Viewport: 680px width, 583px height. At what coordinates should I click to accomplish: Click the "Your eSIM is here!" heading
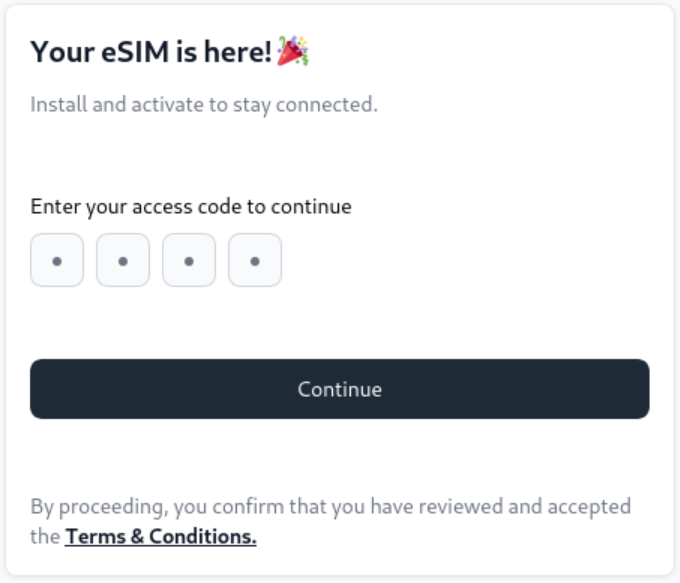[151, 52]
